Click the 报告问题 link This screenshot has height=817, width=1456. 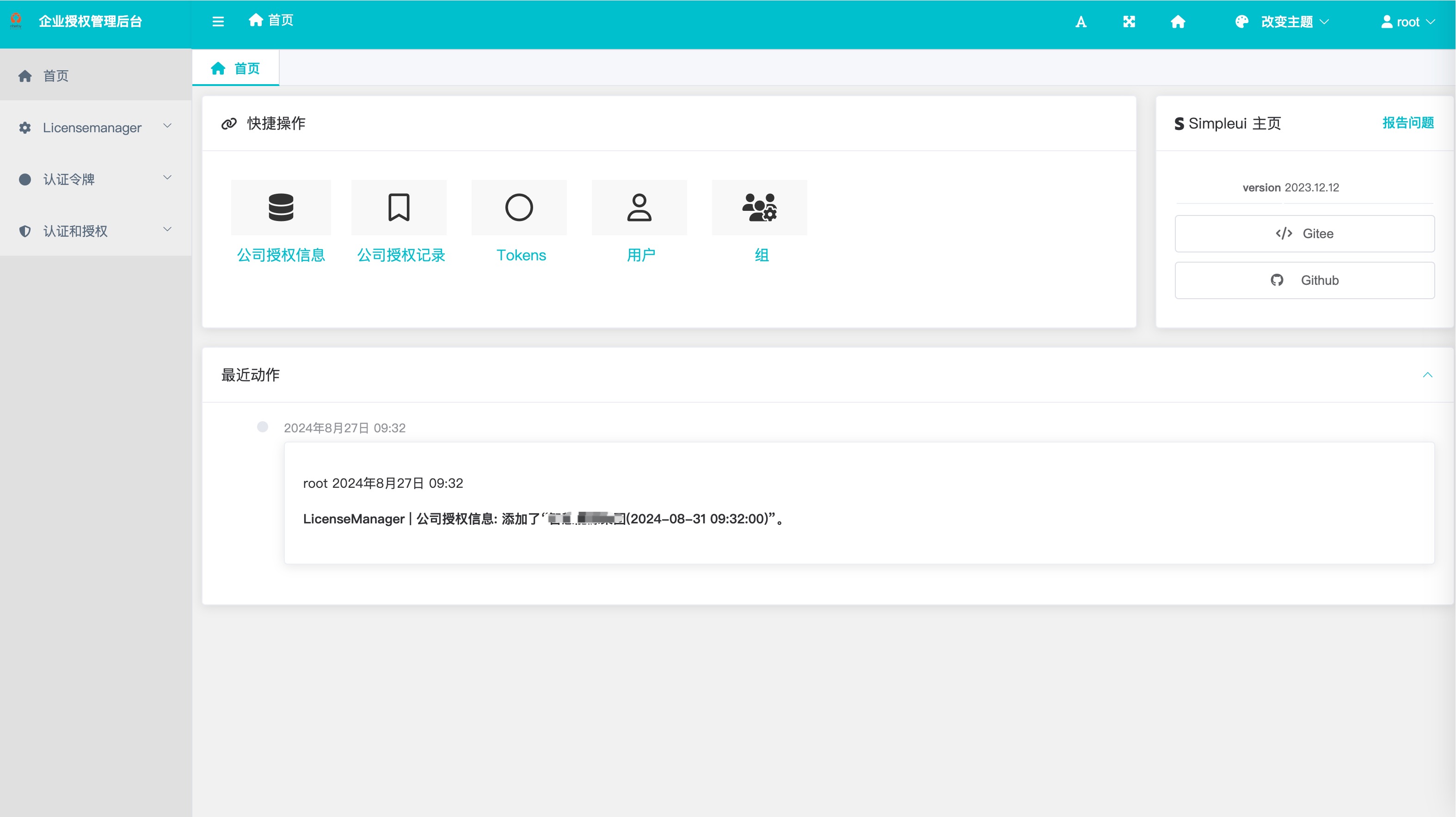pyautogui.click(x=1407, y=123)
